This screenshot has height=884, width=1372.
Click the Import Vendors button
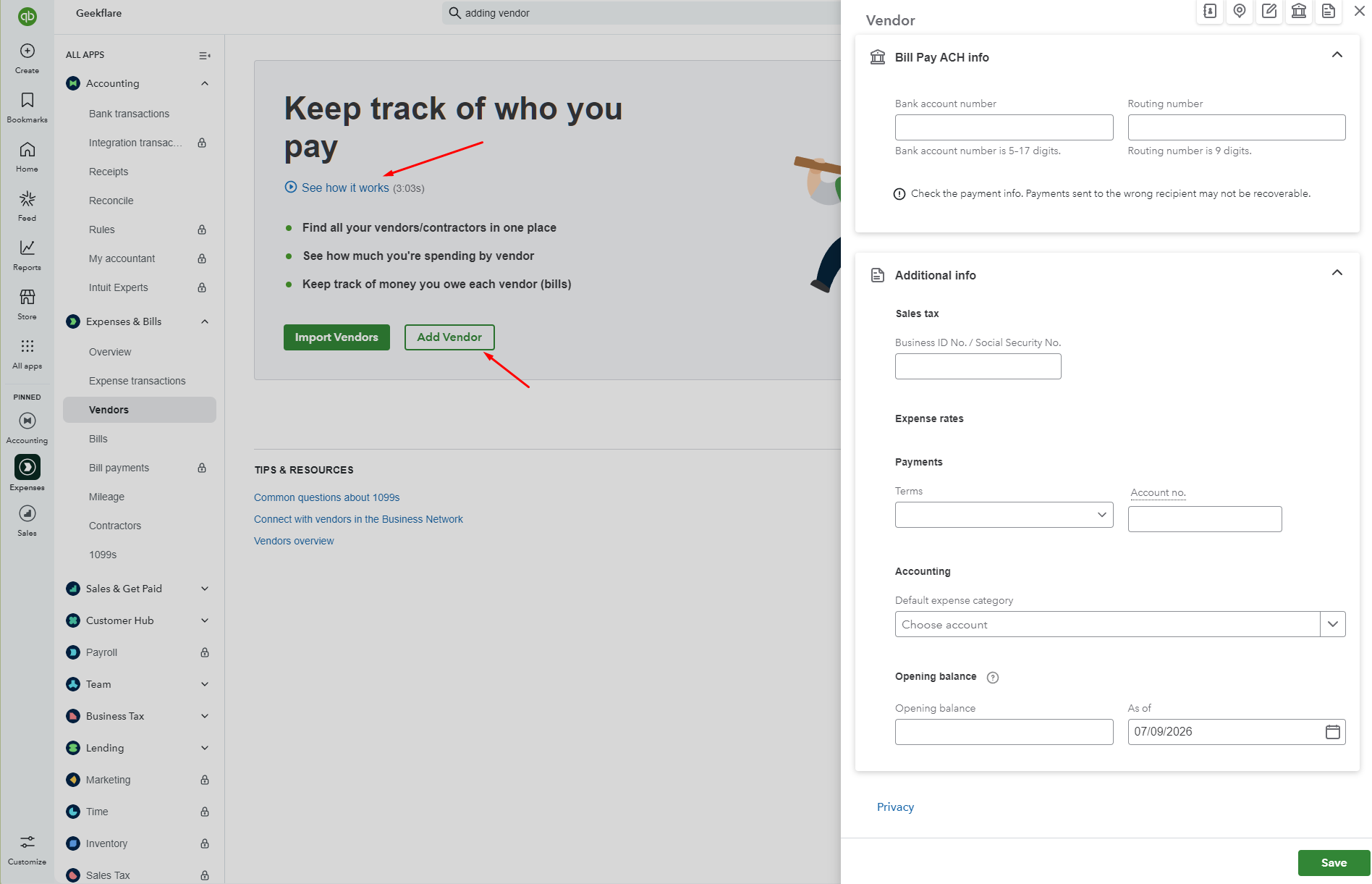336,337
